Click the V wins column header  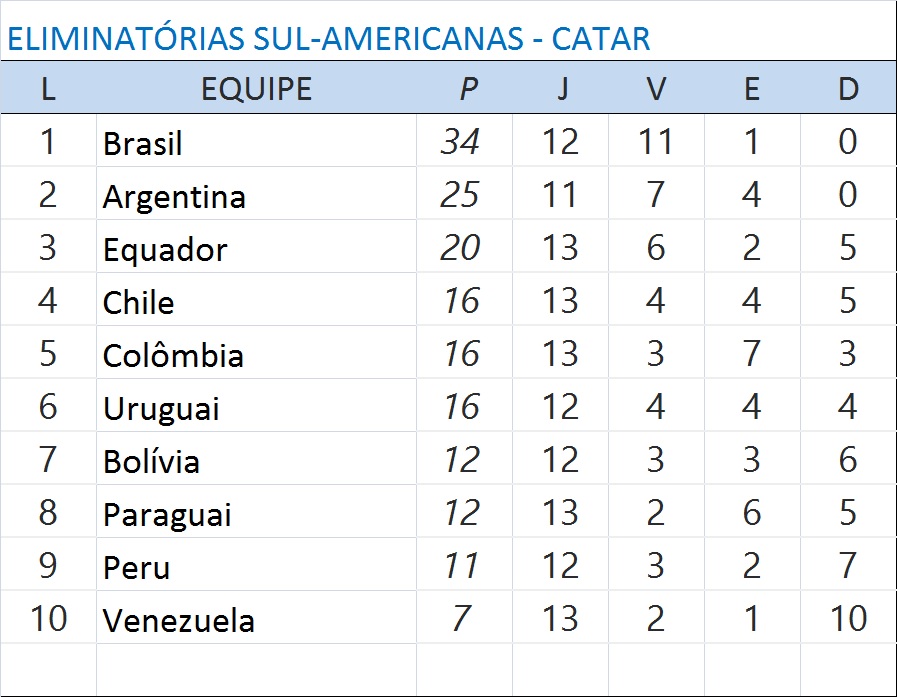tap(656, 89)
